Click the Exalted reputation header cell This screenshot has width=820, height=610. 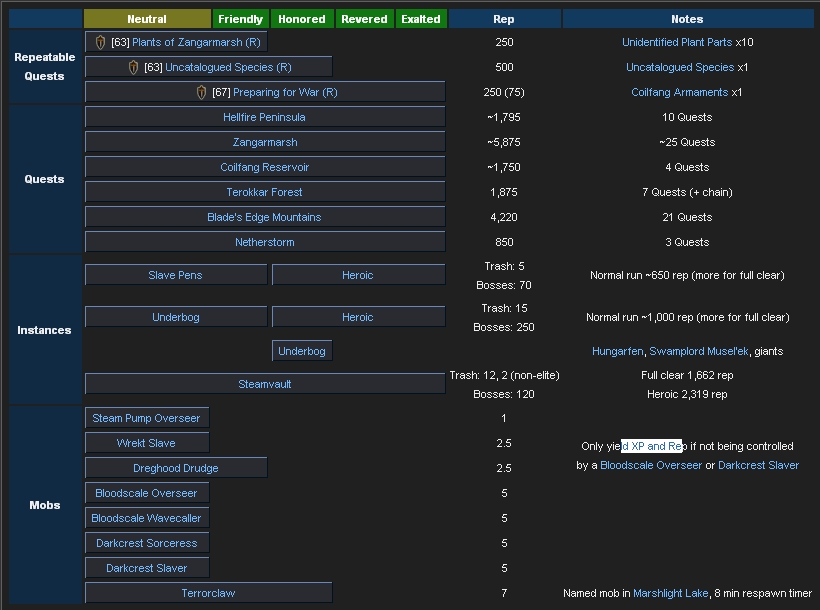(x=420, y=19)
